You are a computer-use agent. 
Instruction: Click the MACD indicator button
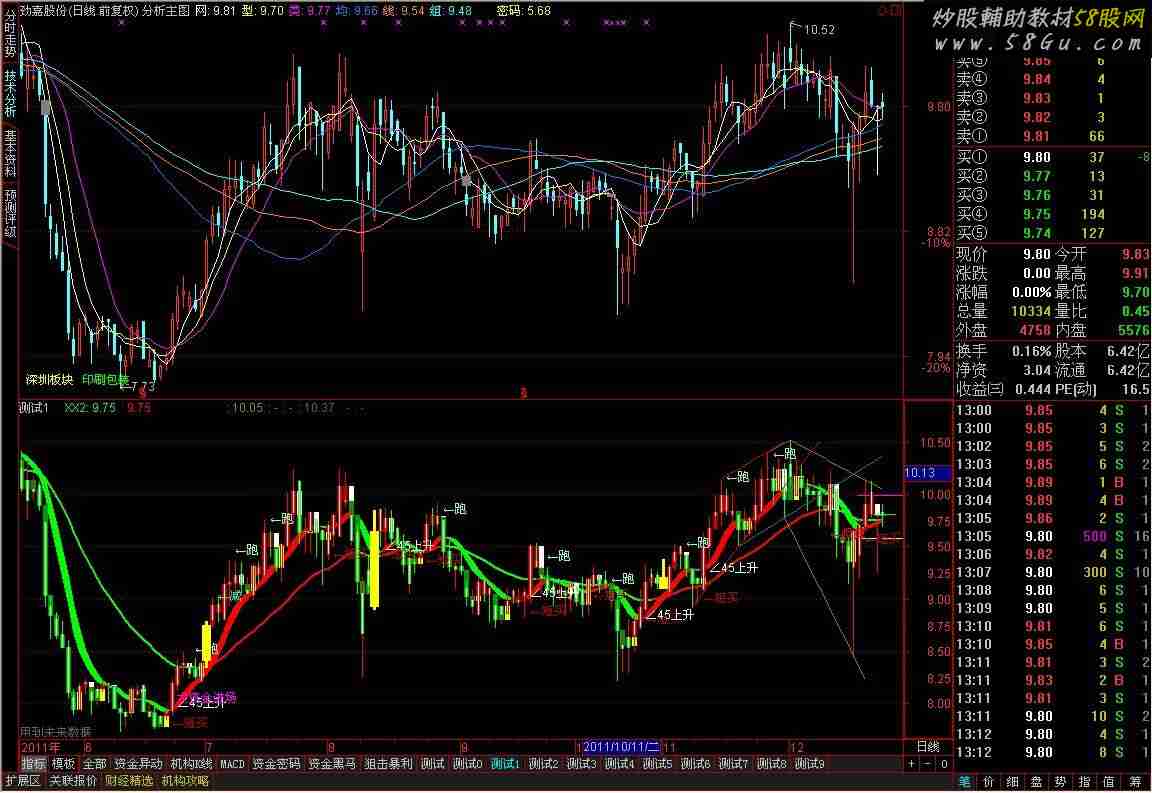point(232,764)
